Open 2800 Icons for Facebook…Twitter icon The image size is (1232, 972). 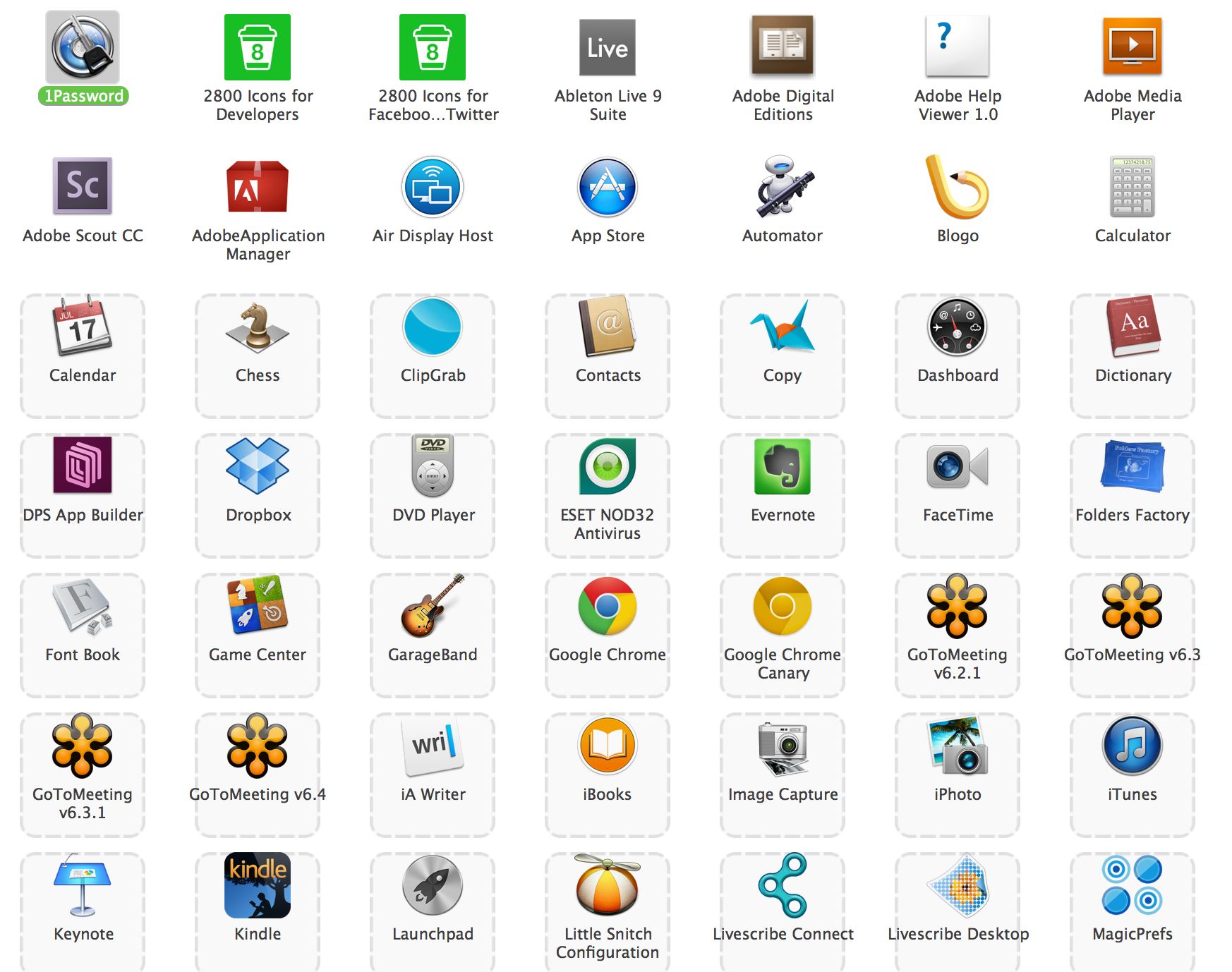point(433,47)
